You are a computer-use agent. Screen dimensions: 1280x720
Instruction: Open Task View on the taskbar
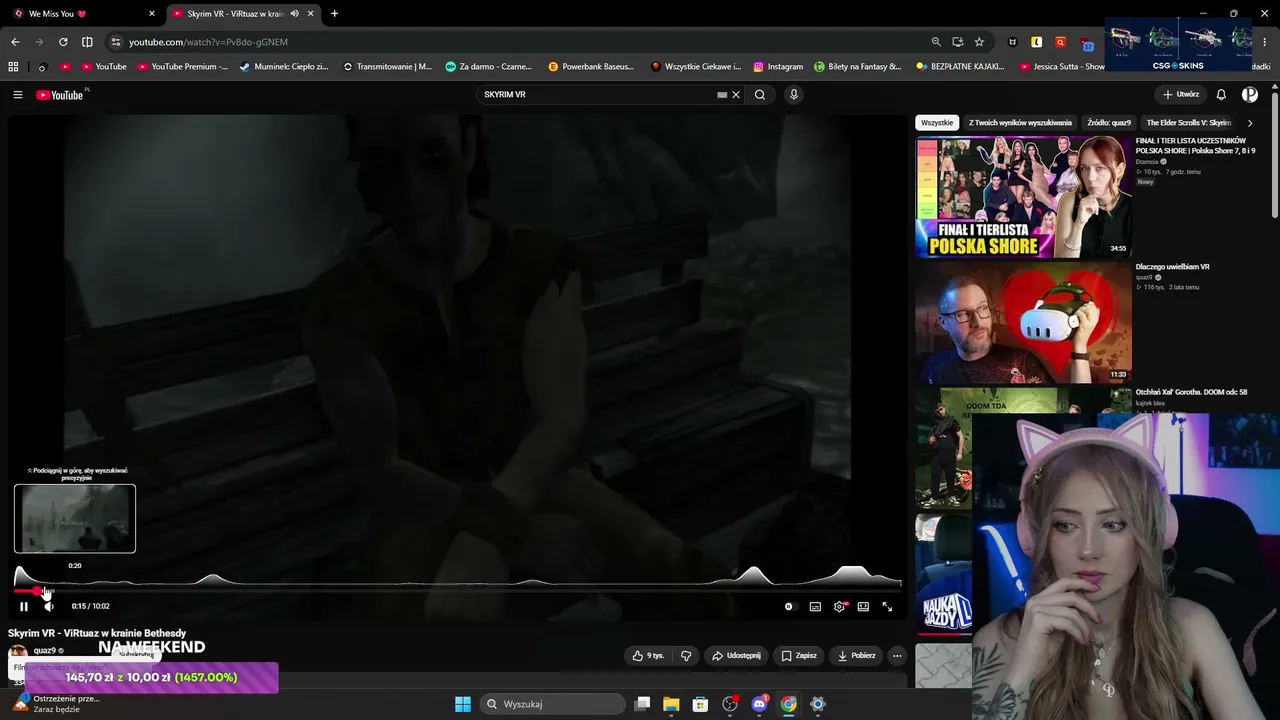(x=643, y=704)
